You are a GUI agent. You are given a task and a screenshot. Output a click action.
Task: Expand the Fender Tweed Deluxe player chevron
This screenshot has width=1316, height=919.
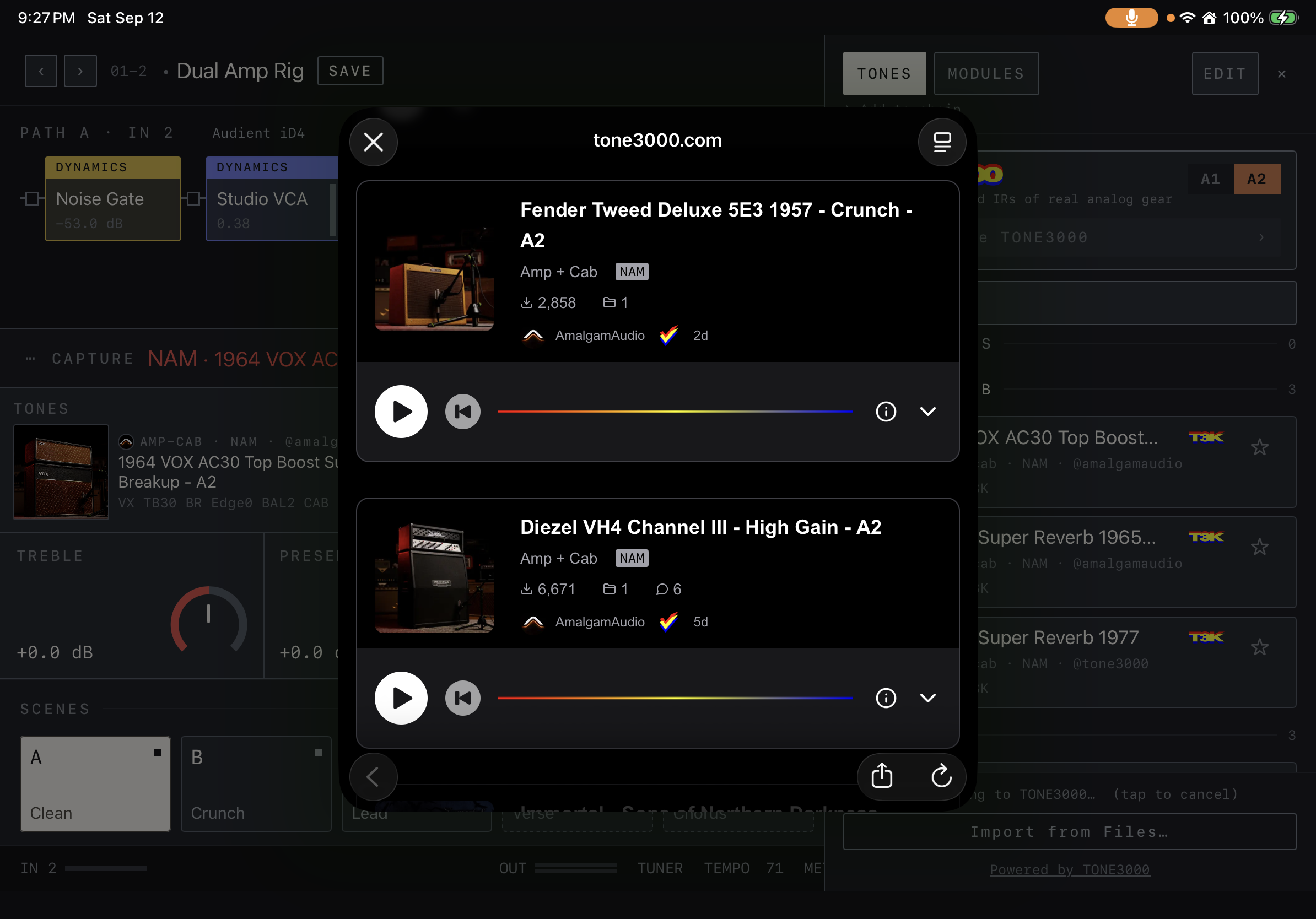(x=927, y=412)
